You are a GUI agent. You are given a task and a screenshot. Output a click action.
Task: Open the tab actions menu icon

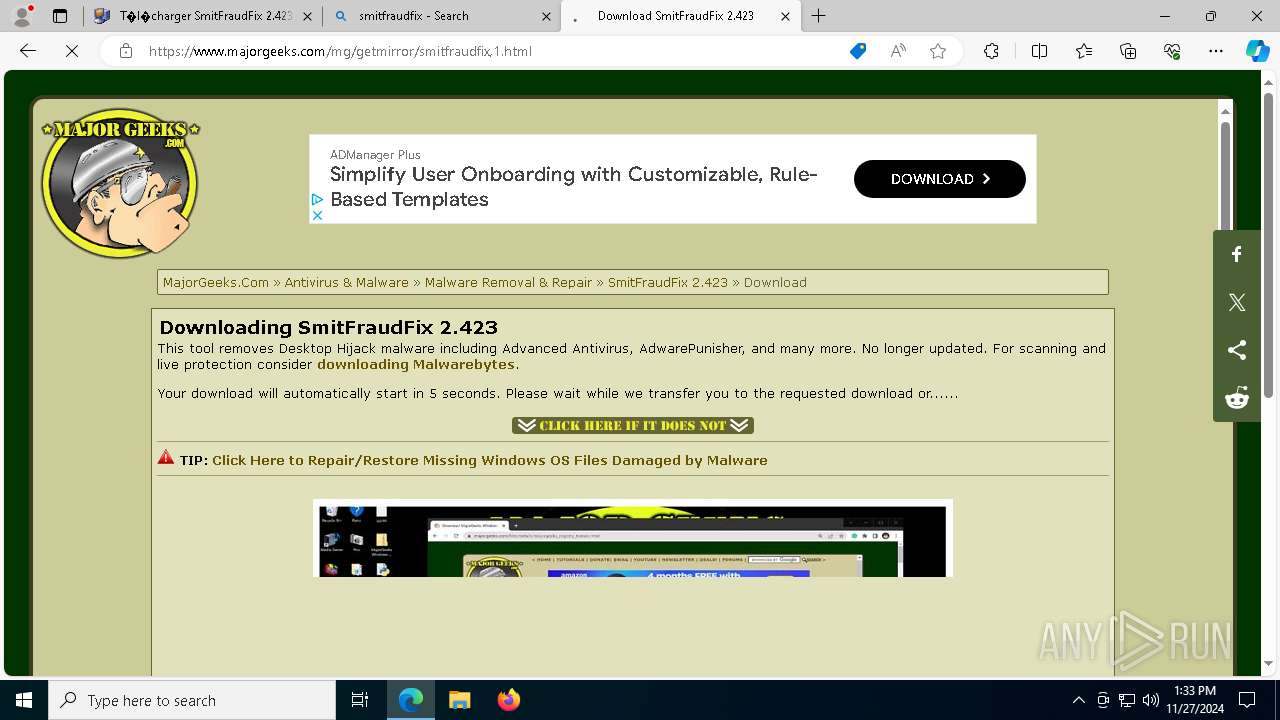point(60,16)
